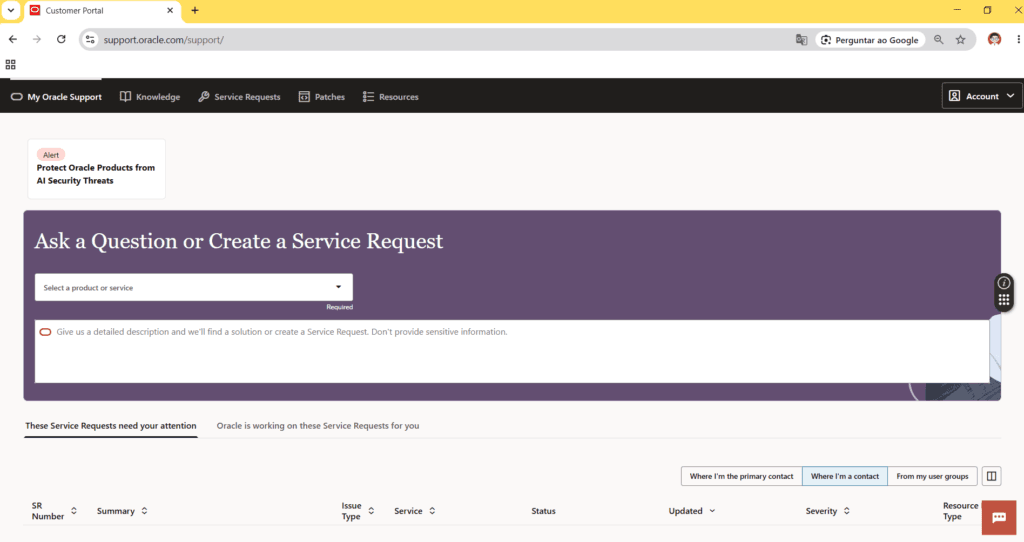
Task: View site information icon in address bar
Action: tap(90, 40)
